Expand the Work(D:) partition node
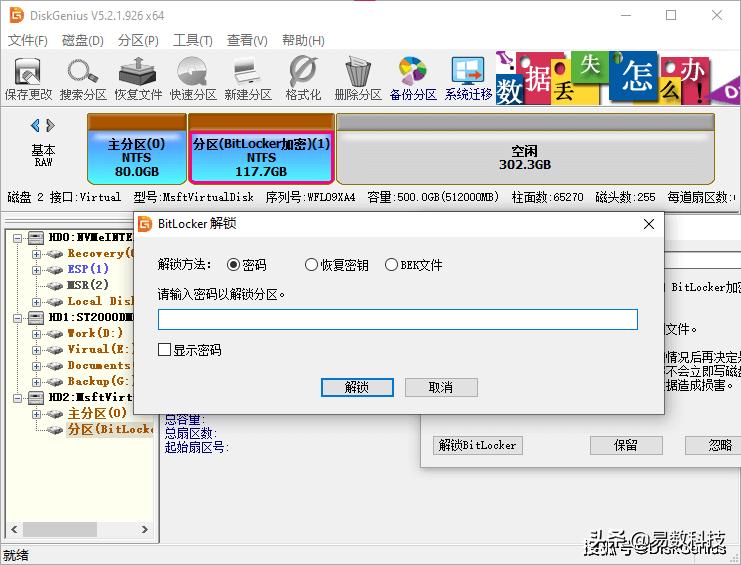Viewport: 741px width, 565px height. pos(36,334)
